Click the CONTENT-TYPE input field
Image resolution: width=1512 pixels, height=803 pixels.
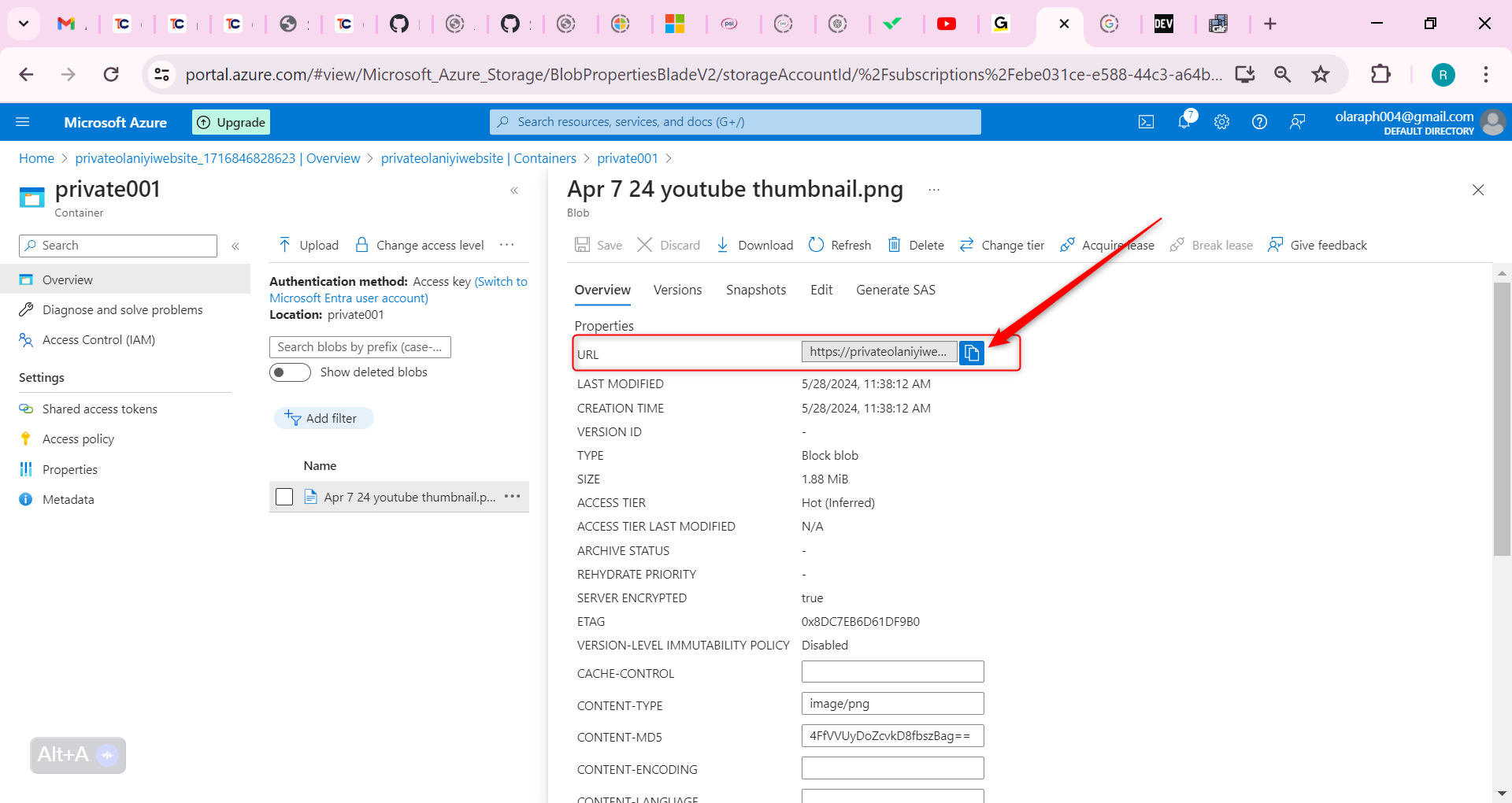pos(893,703)
